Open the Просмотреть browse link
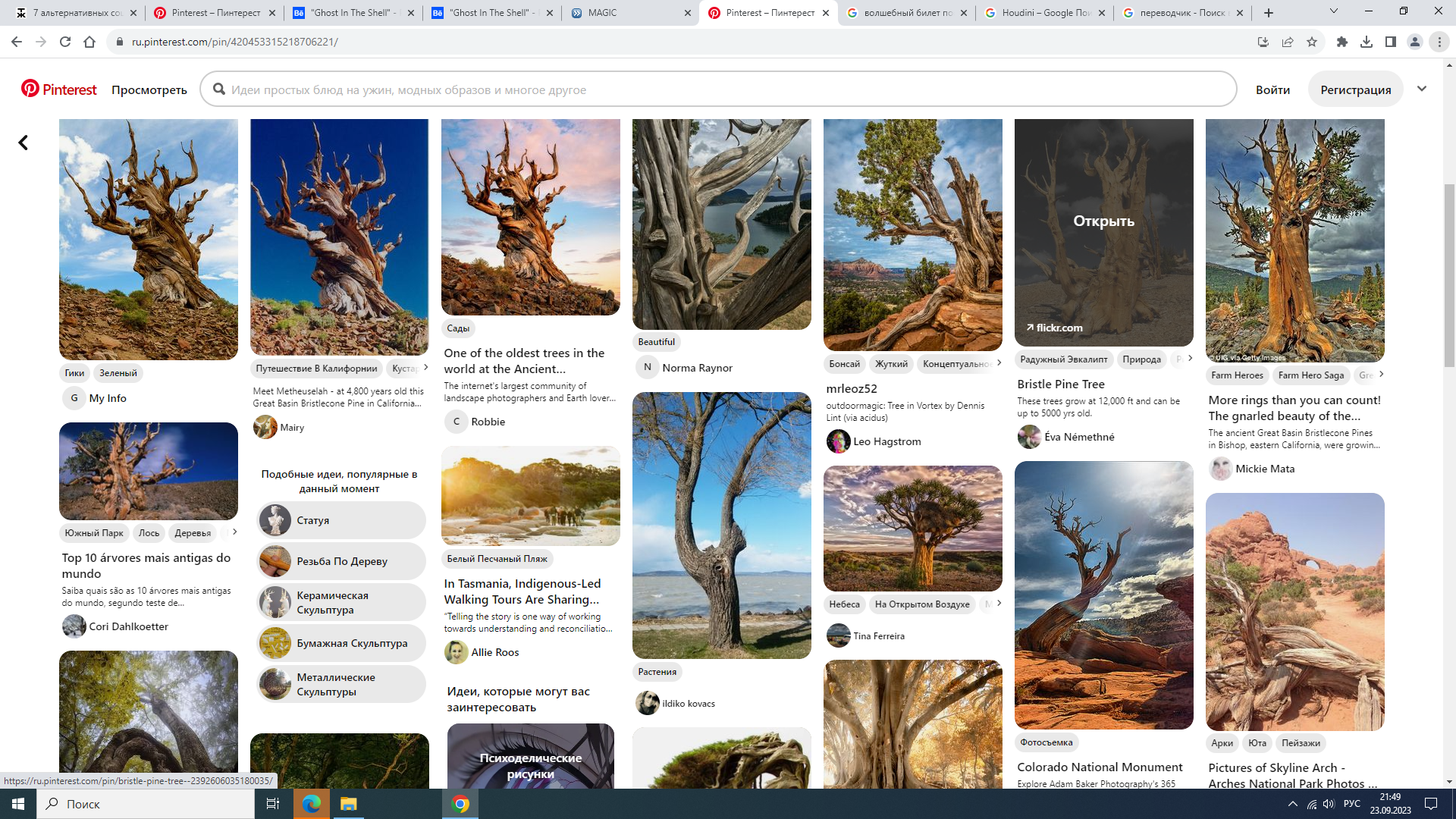The height and width of the screenshot is (819, 1456). pos(149,89)
